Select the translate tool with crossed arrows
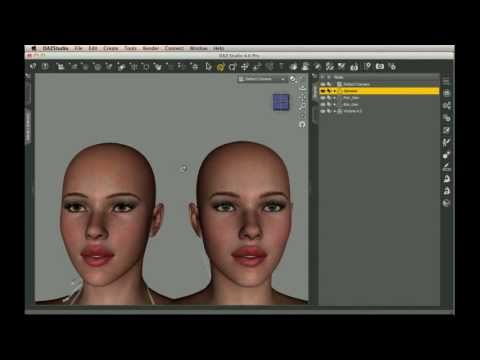Image resolution: width=480 pixels, height=360 pixels. point(245,67)
